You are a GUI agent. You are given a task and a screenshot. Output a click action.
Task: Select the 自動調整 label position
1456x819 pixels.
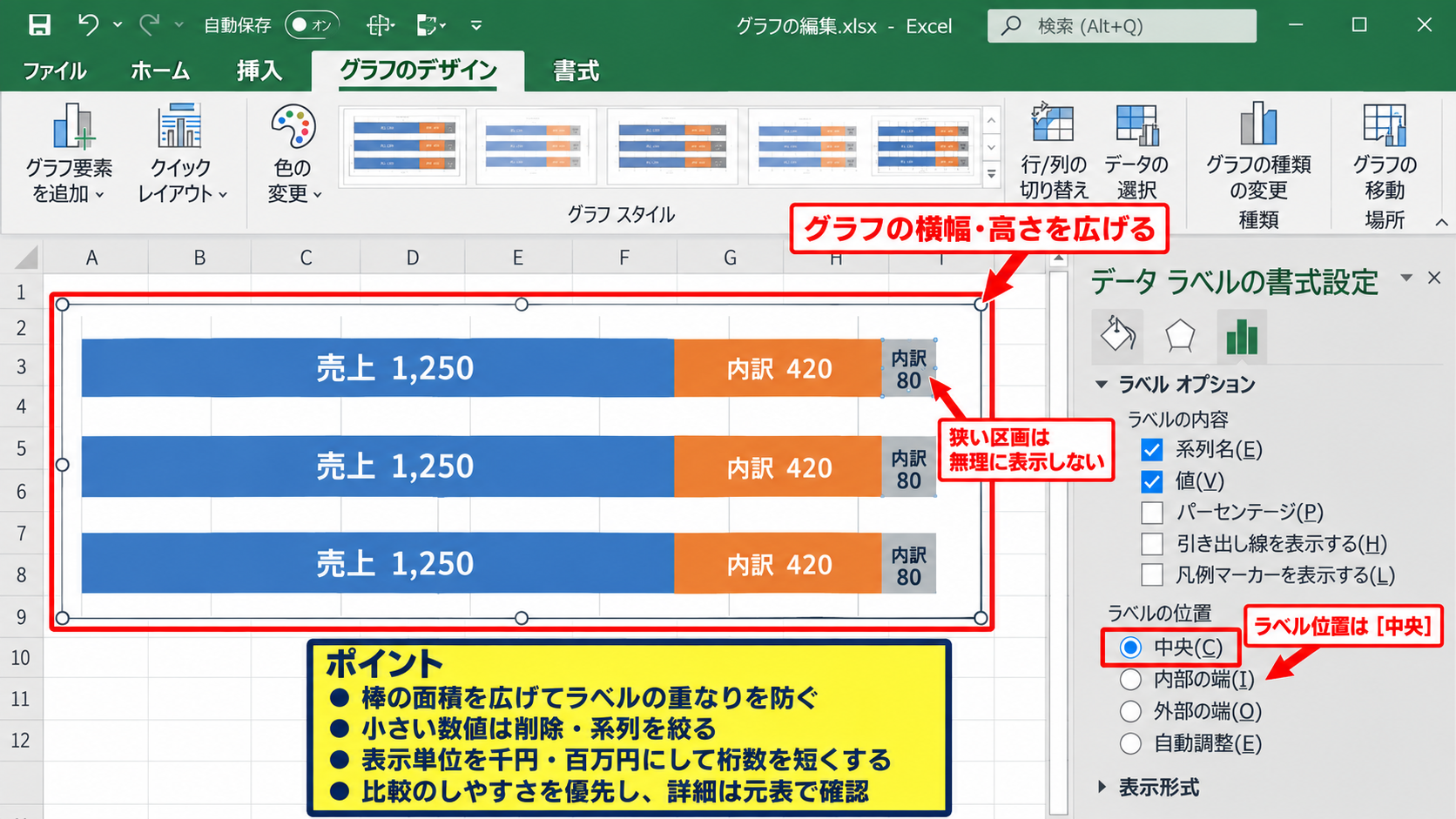click(x=1130, y=743)
